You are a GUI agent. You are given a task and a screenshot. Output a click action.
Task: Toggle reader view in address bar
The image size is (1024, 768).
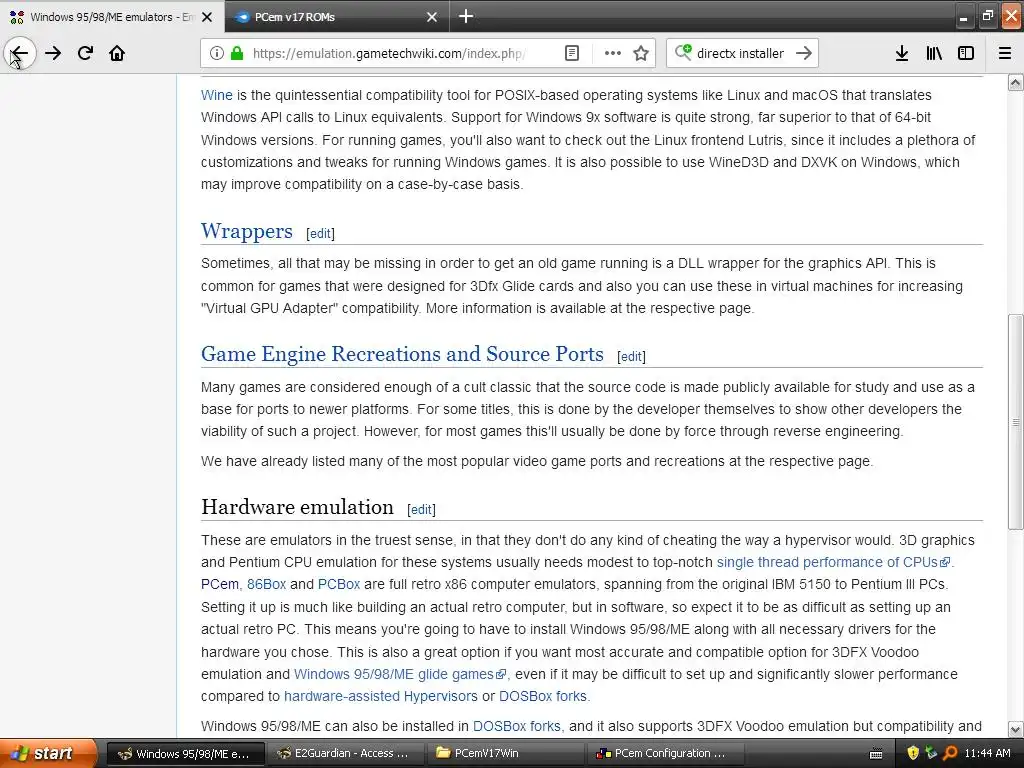[571, 54]
